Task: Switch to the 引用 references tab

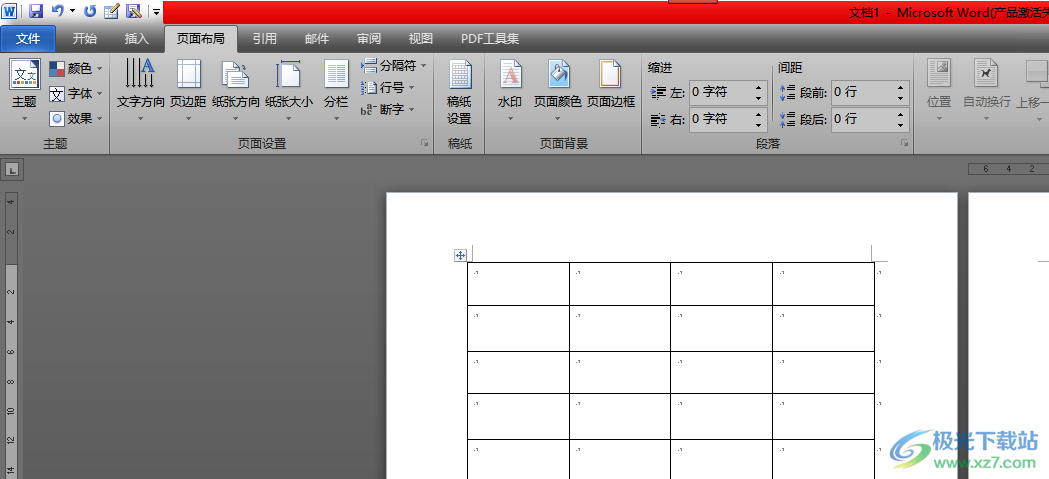Action: click(264, 39)
